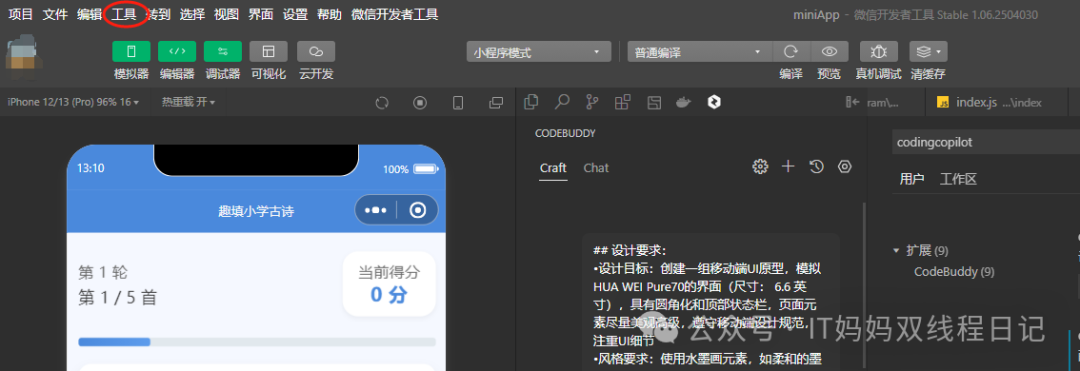Screen dimensions: 1080x371
Task: Toggle the 模拟器 simulator panel button
Action: pyautogui.click(x=131, y=52)
